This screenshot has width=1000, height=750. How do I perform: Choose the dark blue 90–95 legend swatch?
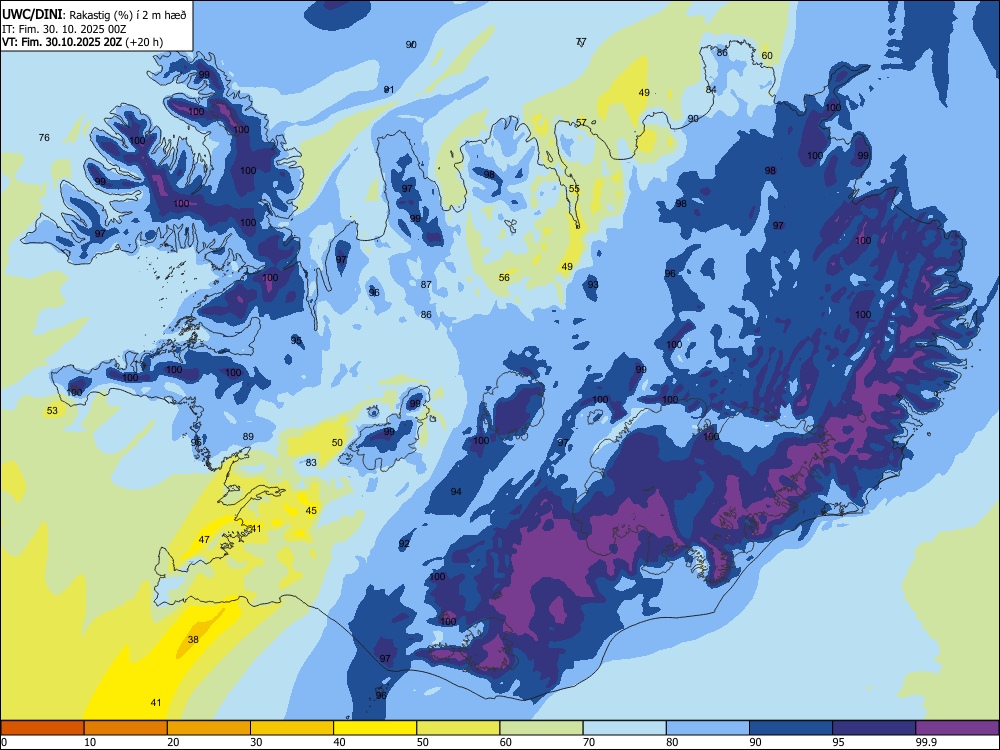[x=791, y=728]
